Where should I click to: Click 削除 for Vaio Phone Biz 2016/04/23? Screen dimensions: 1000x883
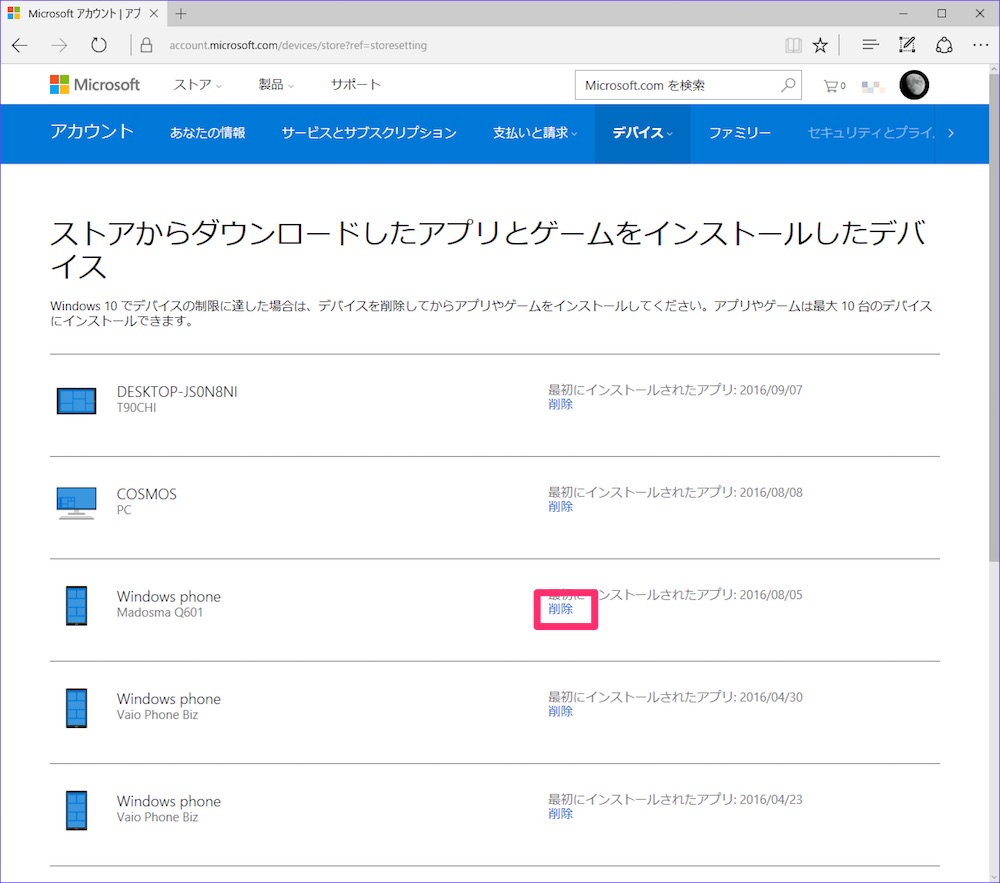(561, 814)
